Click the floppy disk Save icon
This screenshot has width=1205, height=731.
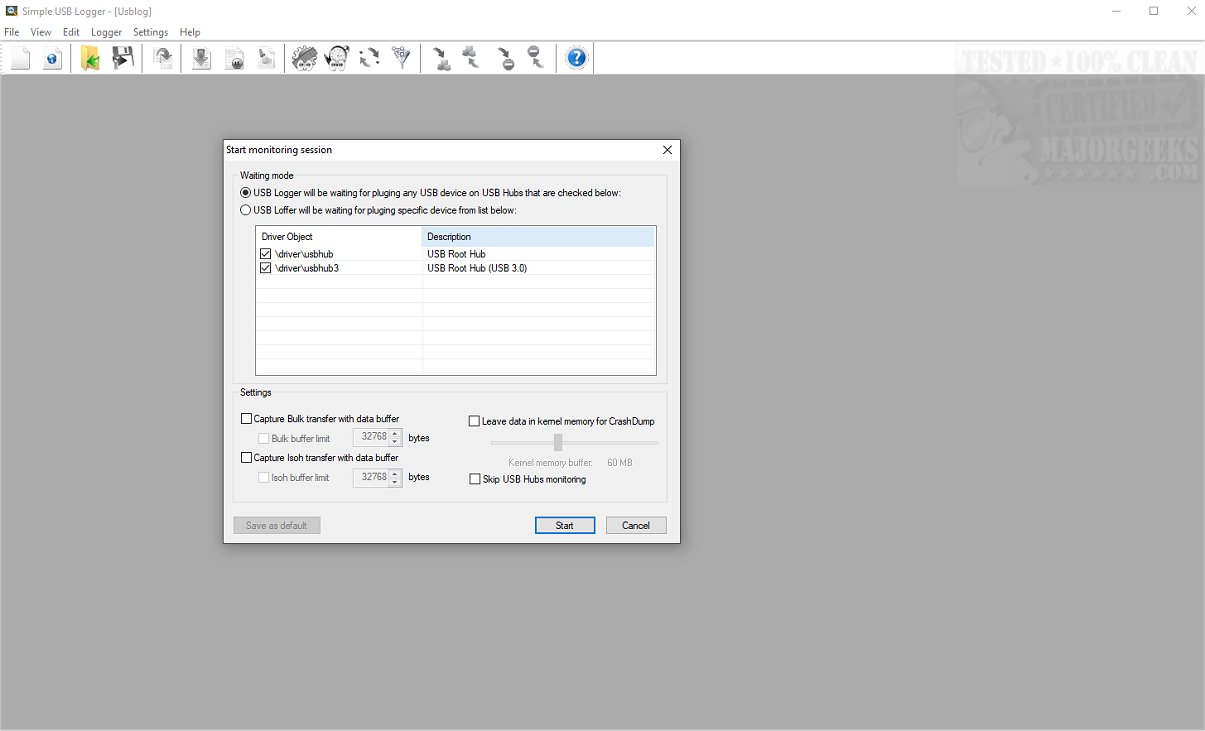[122, 58]
